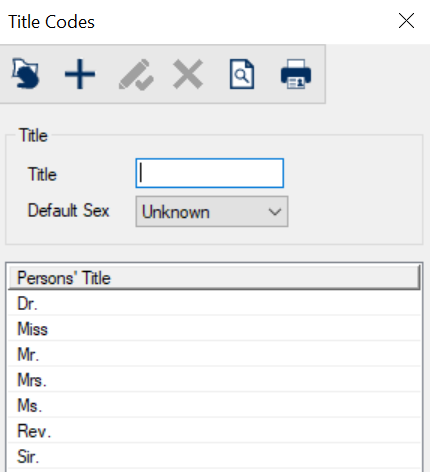Close the Title Codes window
Image resolution: width=430 pixels, height=472 pixels.
[x=406, y=21]
